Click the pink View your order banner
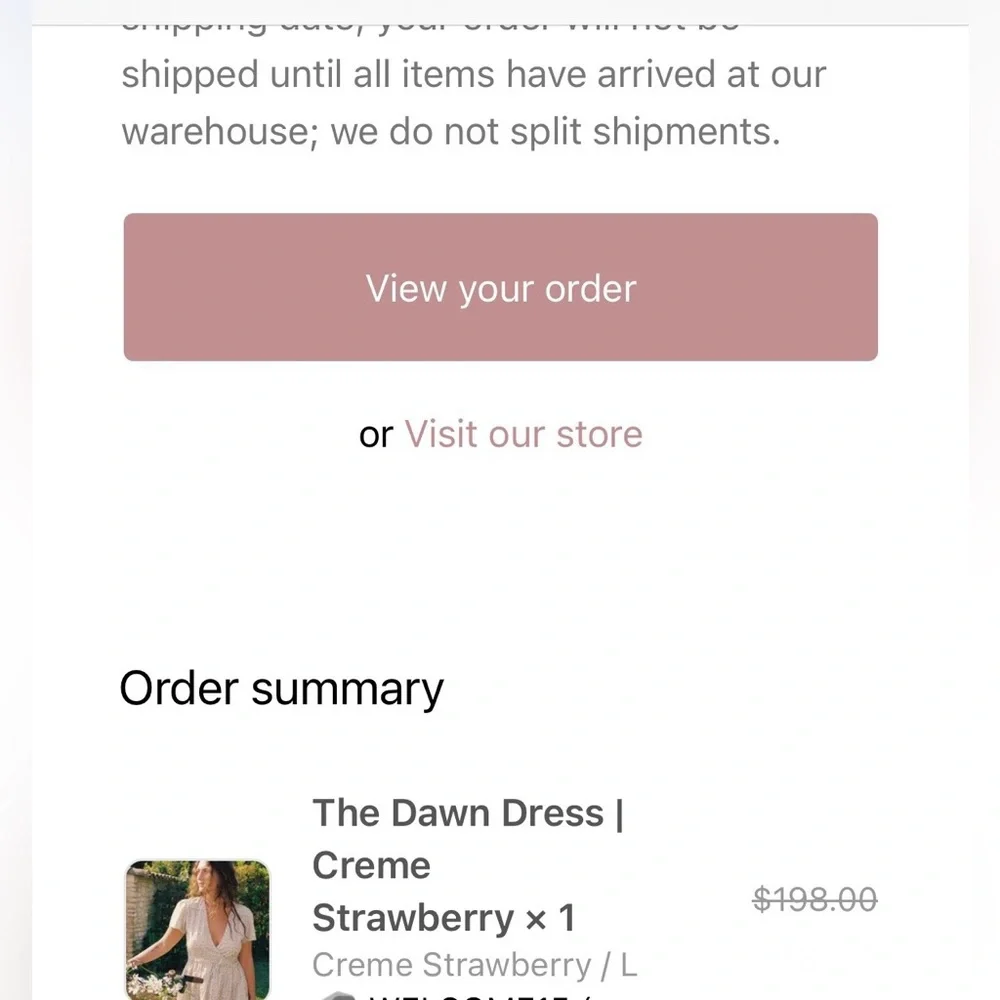Screen dimensions: 1000x1000 [500, 287]
